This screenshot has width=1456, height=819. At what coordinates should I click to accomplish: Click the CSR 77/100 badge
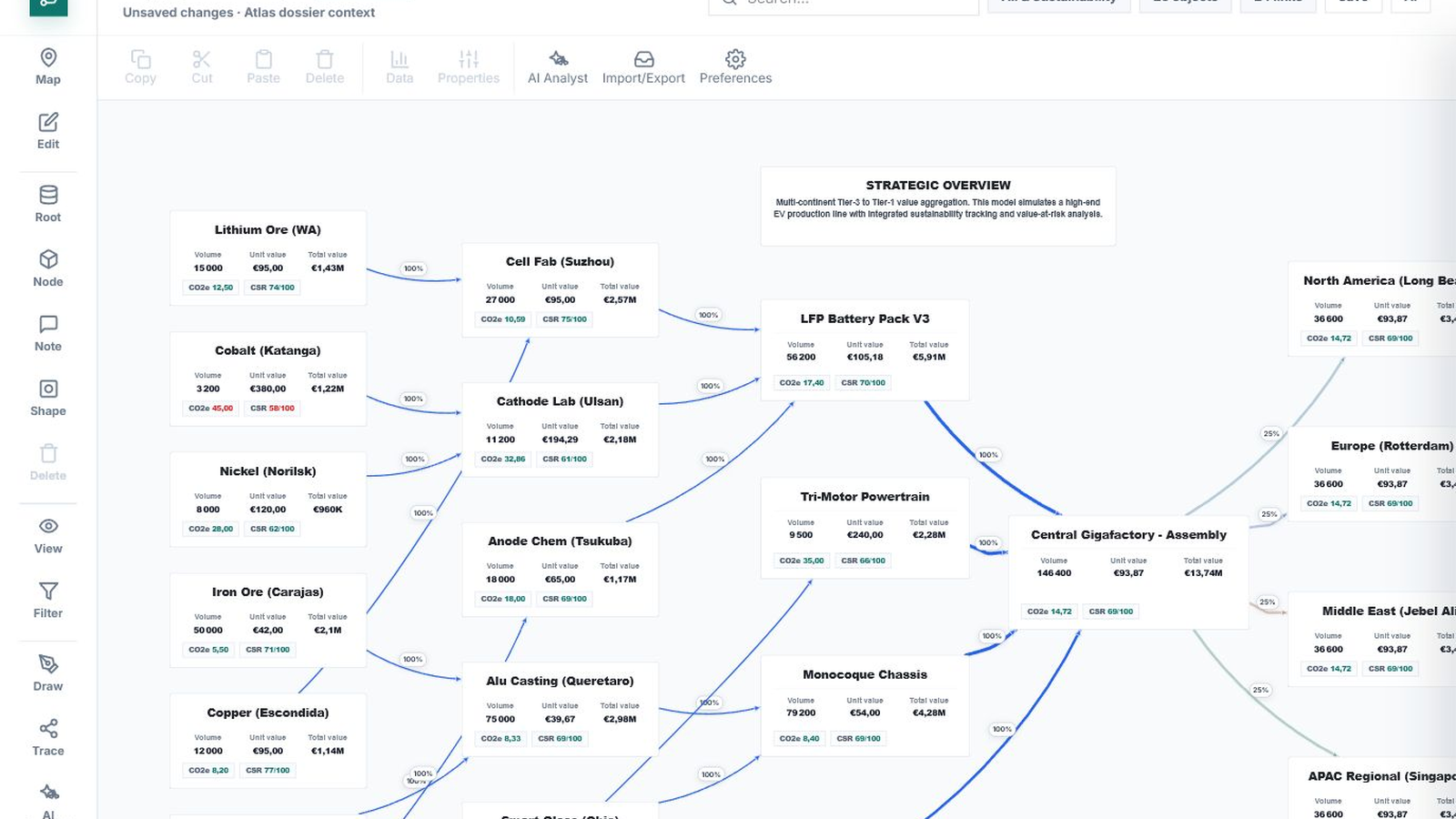[268, 771]
